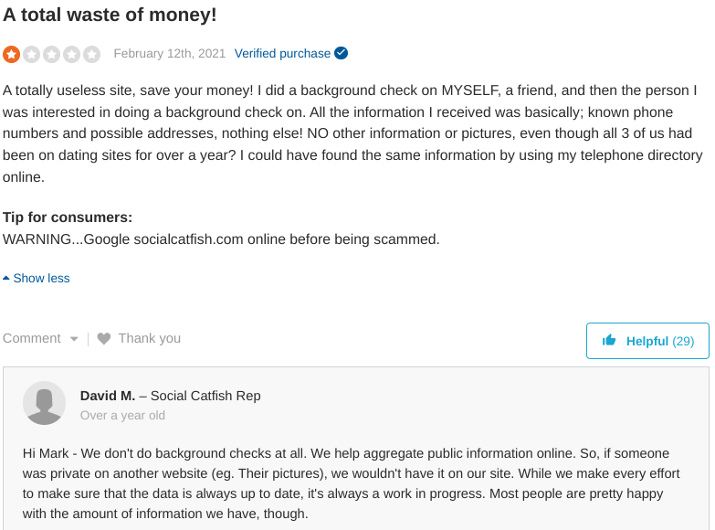
Task: Click the Thank you link
Action: point(150,338)
